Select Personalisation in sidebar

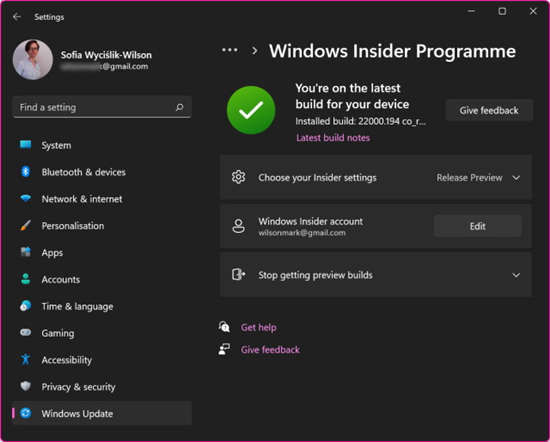(x=102, y=226)
